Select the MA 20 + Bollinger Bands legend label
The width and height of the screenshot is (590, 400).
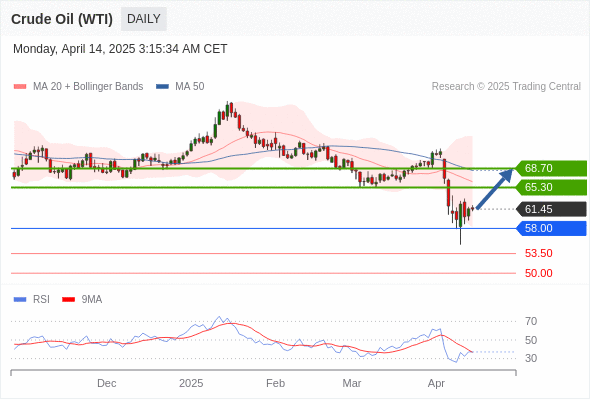(x=88, y=87)
